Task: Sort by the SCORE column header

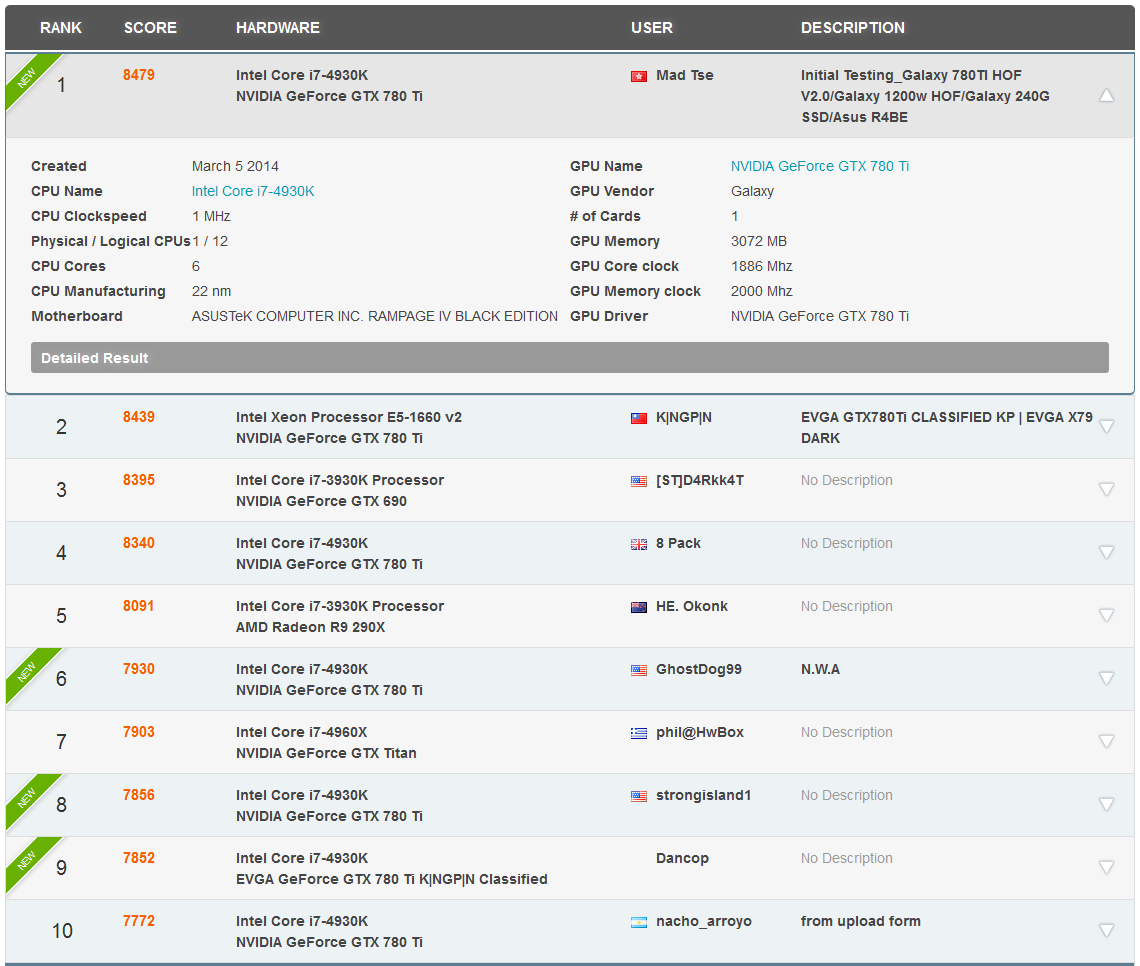Action: click(x=150, y=28)
